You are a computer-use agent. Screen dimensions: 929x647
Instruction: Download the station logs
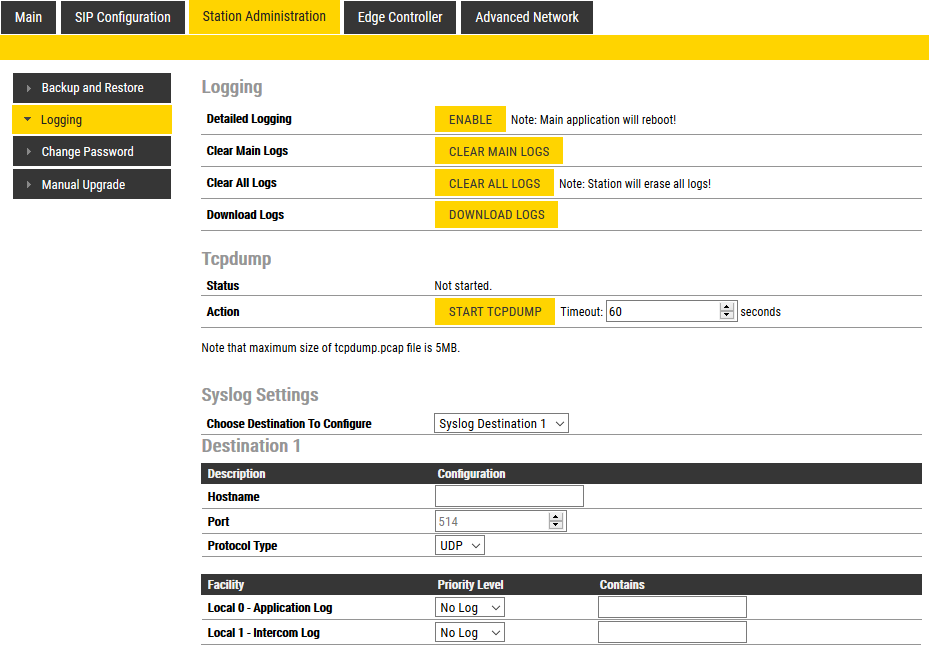coord(496,215)
